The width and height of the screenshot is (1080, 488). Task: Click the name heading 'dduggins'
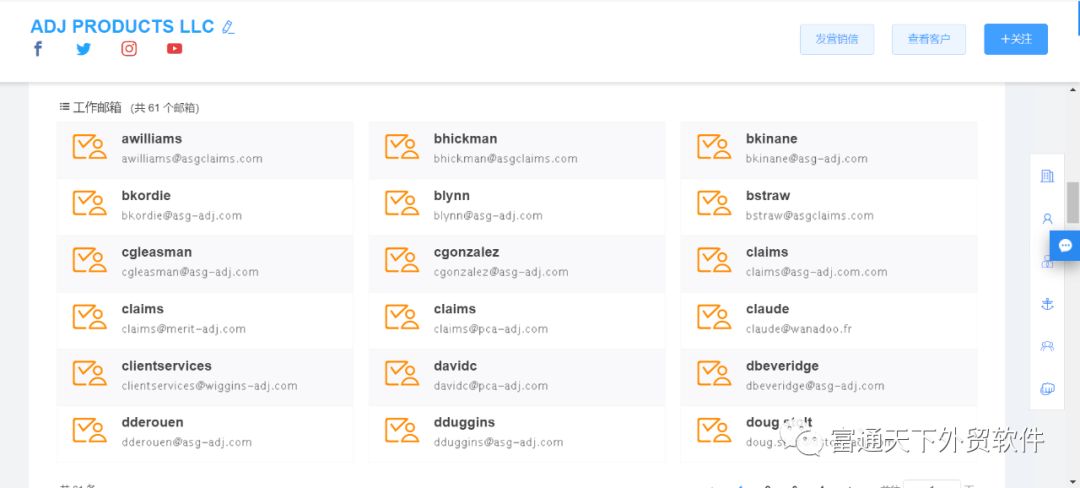(x=464, y=423)
